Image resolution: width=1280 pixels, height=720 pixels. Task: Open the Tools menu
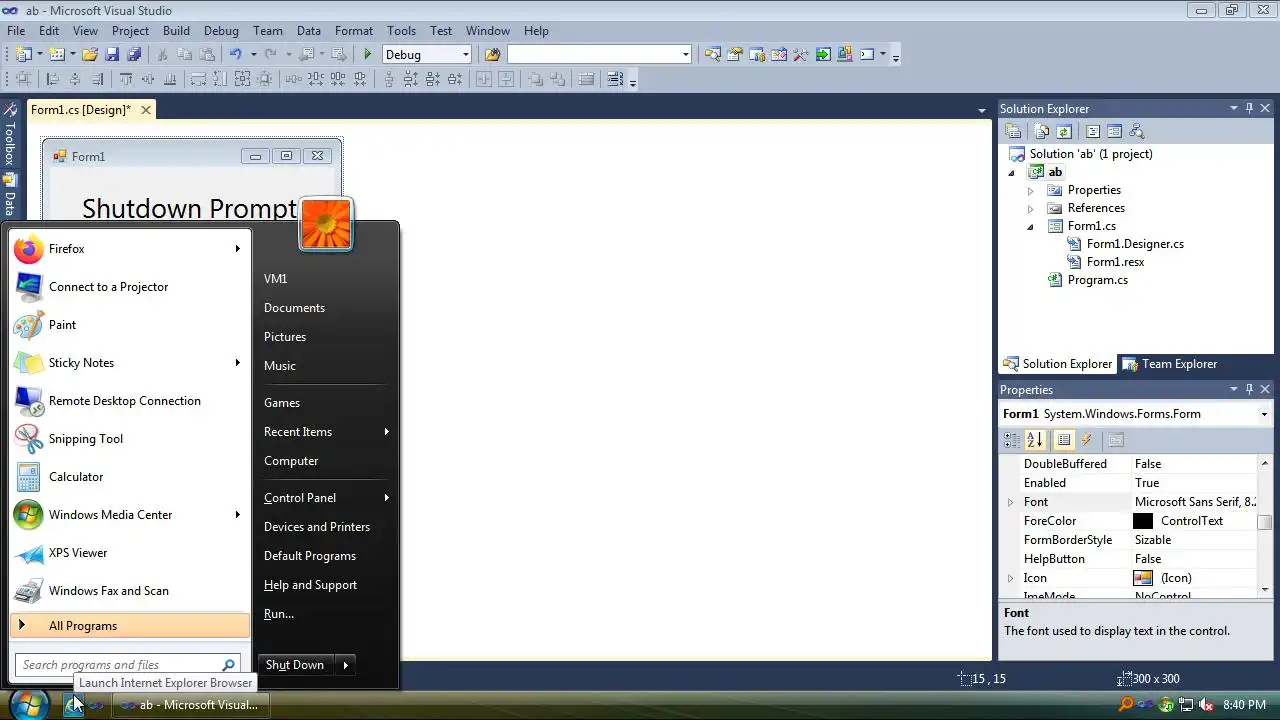tap(401, 31)
